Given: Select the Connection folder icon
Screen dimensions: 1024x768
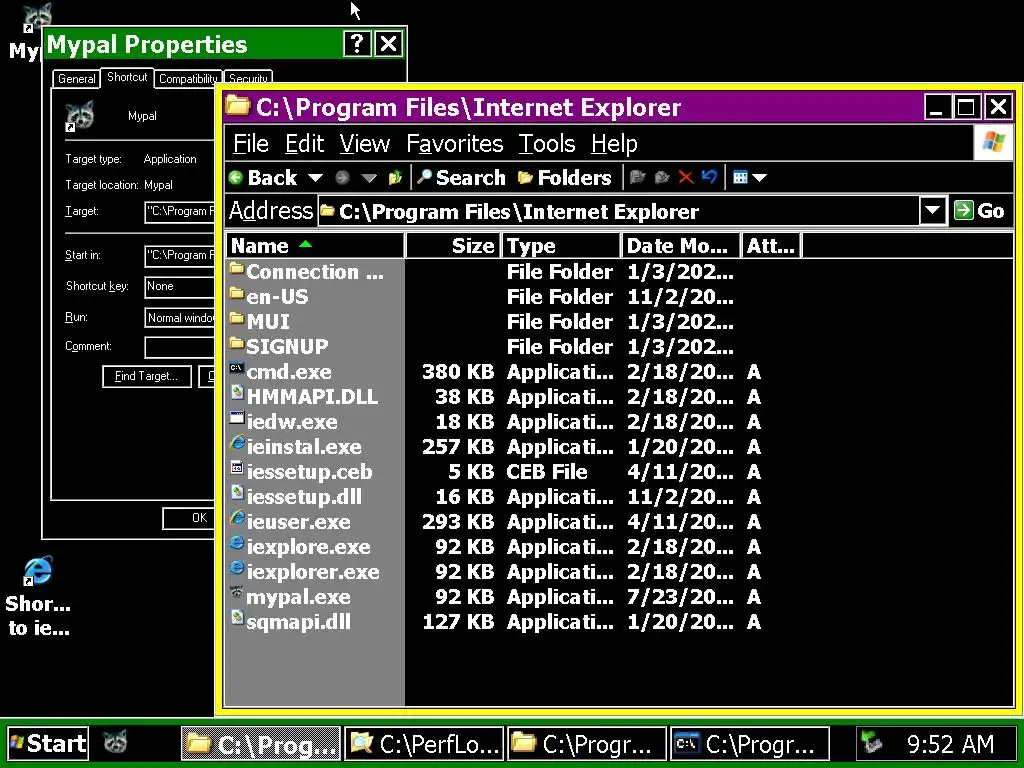Looking at the screenshot, I should [x=236, y=268].
